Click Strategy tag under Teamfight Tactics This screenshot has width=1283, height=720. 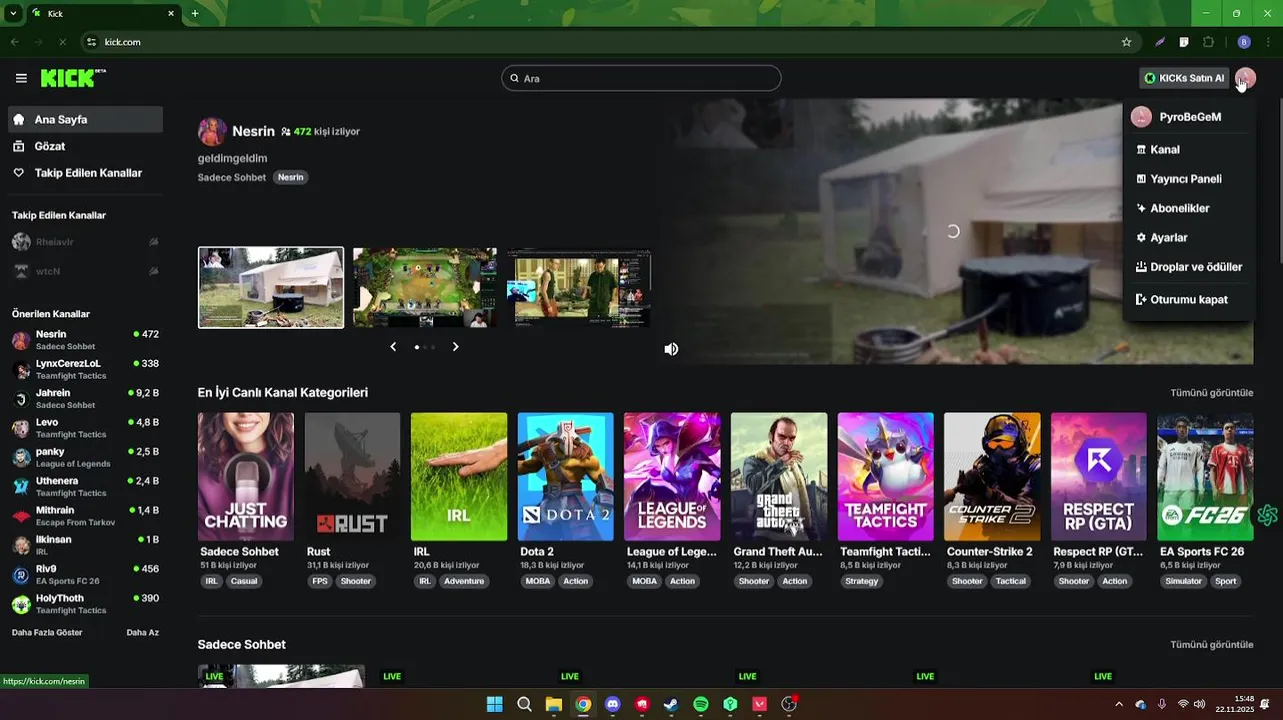click(862, 581)
